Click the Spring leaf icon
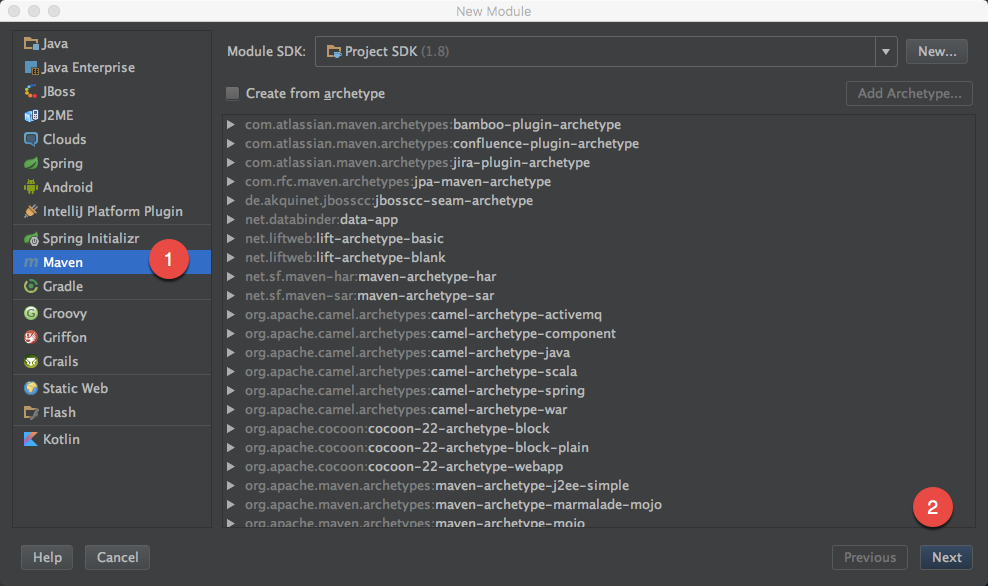 click(x=31, y=163)
